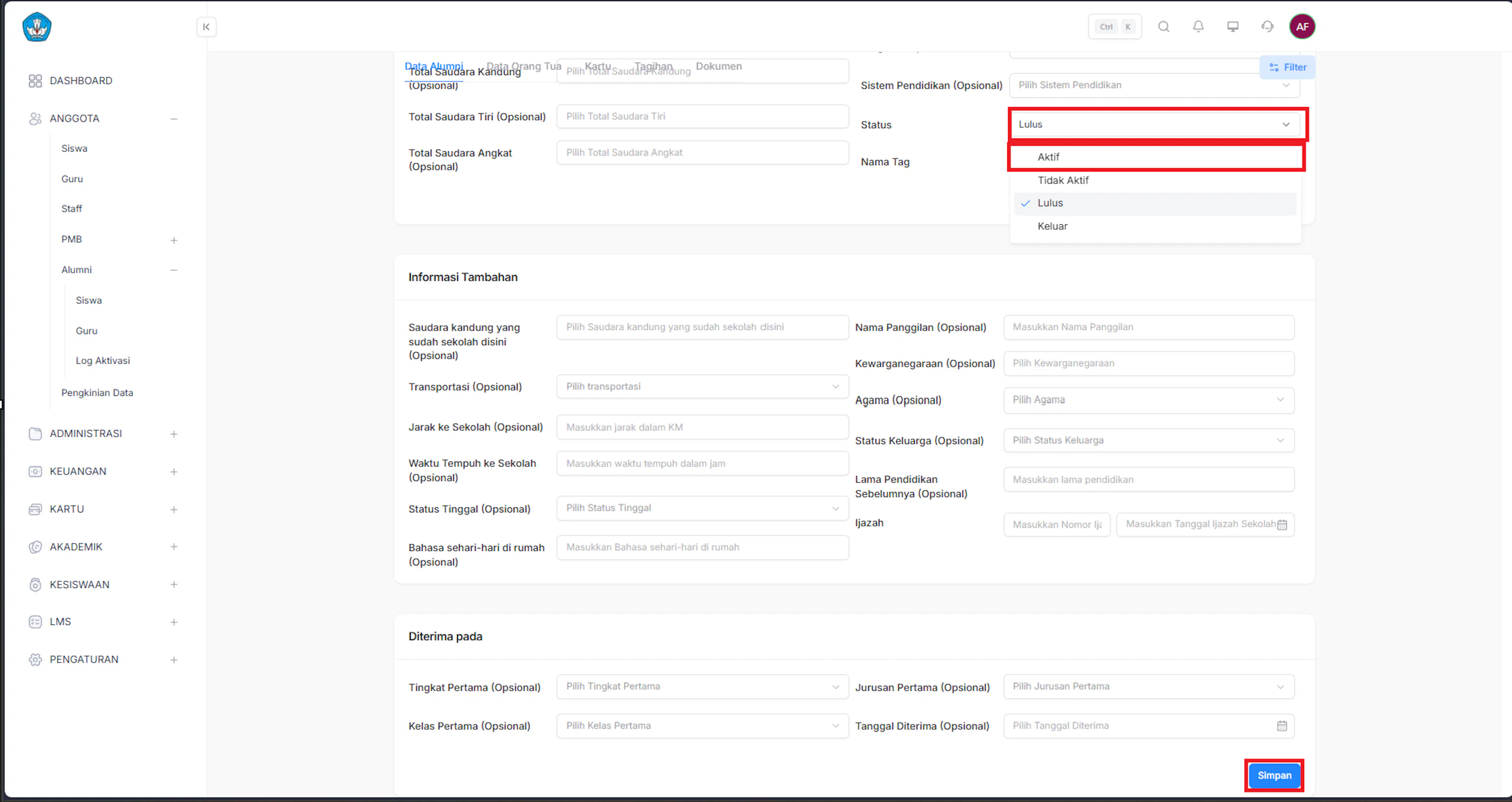The height and width of the screenshot is (802, 1512).
Task: Select Aktif in the status list
Action: [x=1154, y=157]
